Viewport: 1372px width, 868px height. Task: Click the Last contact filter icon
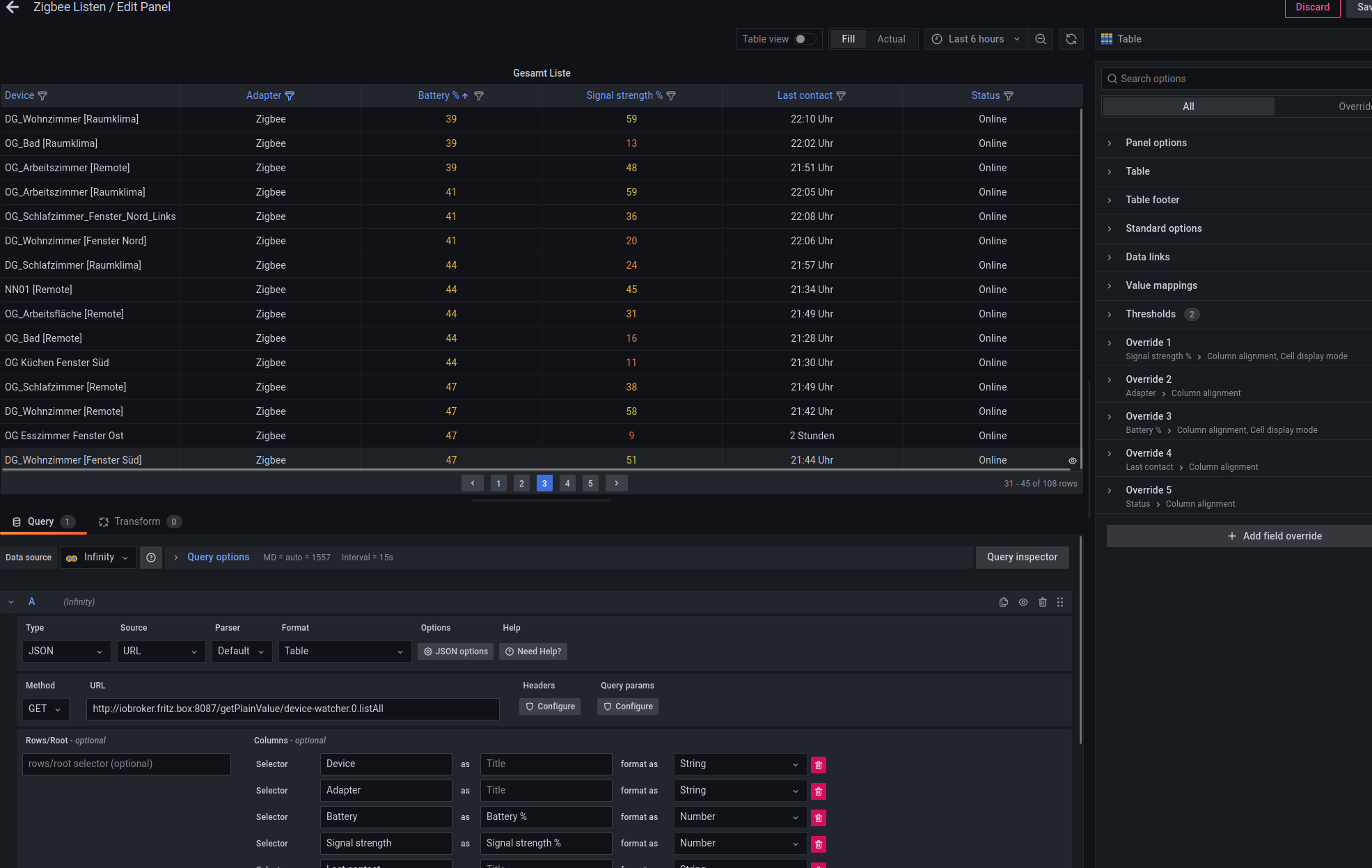[841, 96]
